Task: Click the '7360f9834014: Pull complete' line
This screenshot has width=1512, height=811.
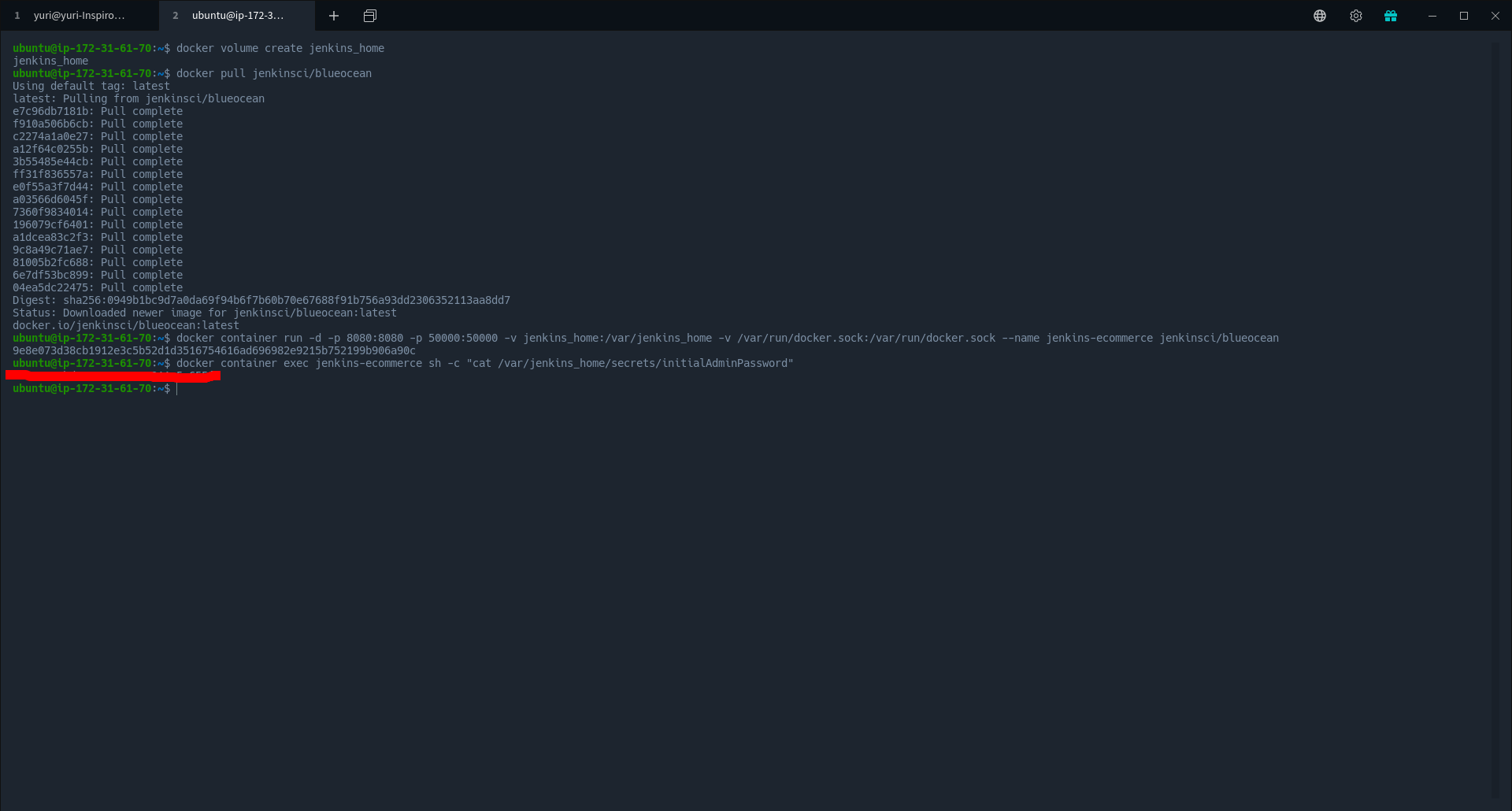Action: [x=98, y=212]
